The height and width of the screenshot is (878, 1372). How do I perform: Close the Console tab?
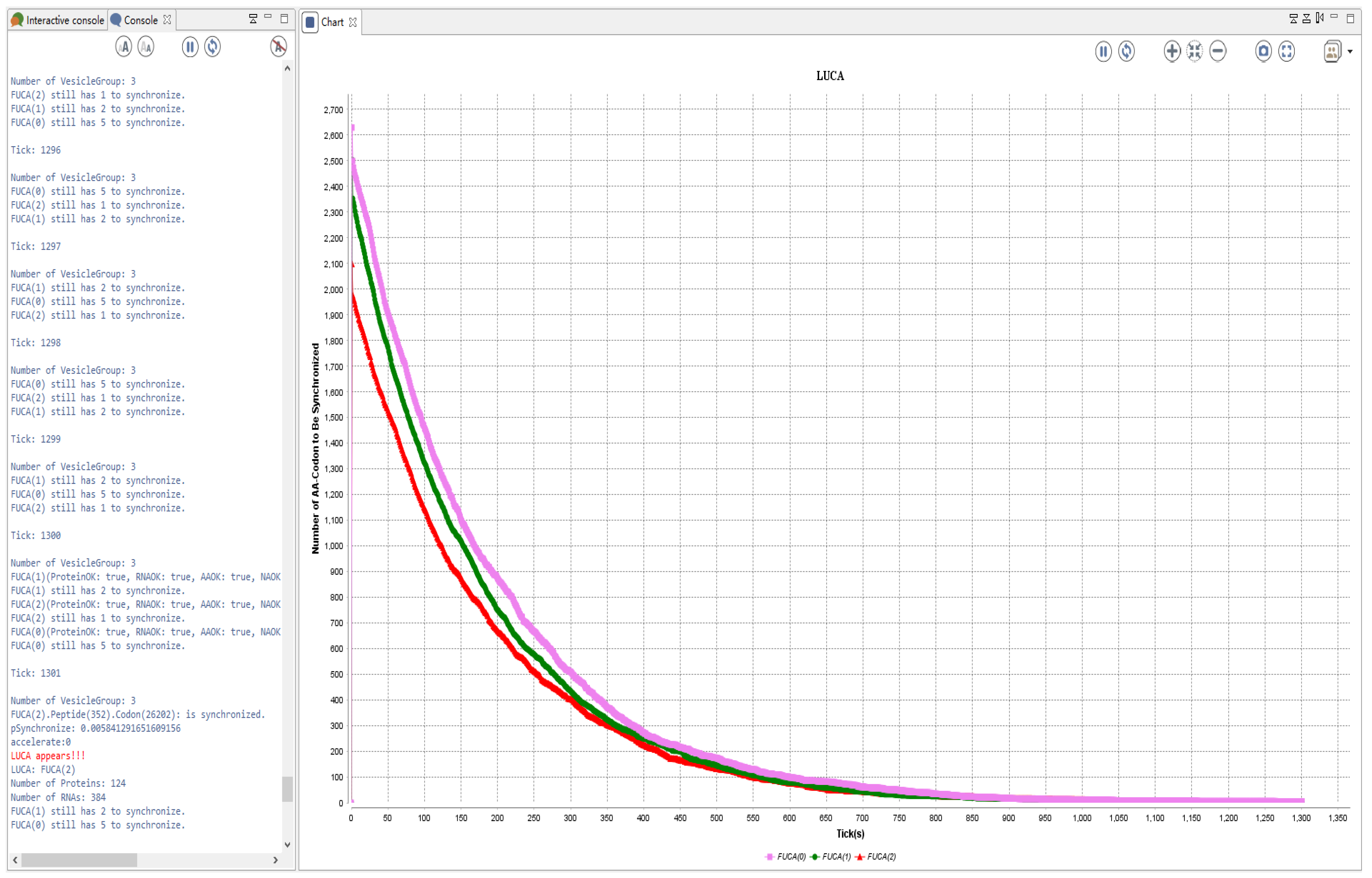(x=167, y=20)
